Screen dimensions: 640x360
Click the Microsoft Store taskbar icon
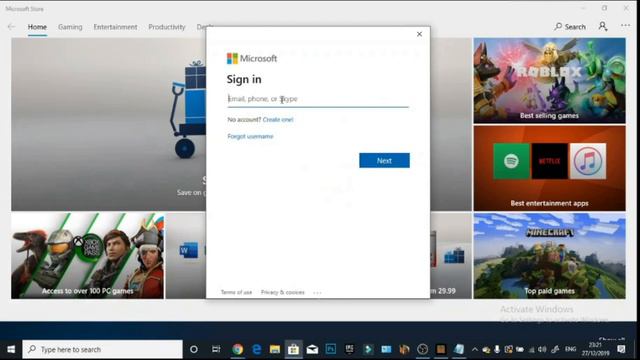[x=293, y=349]
